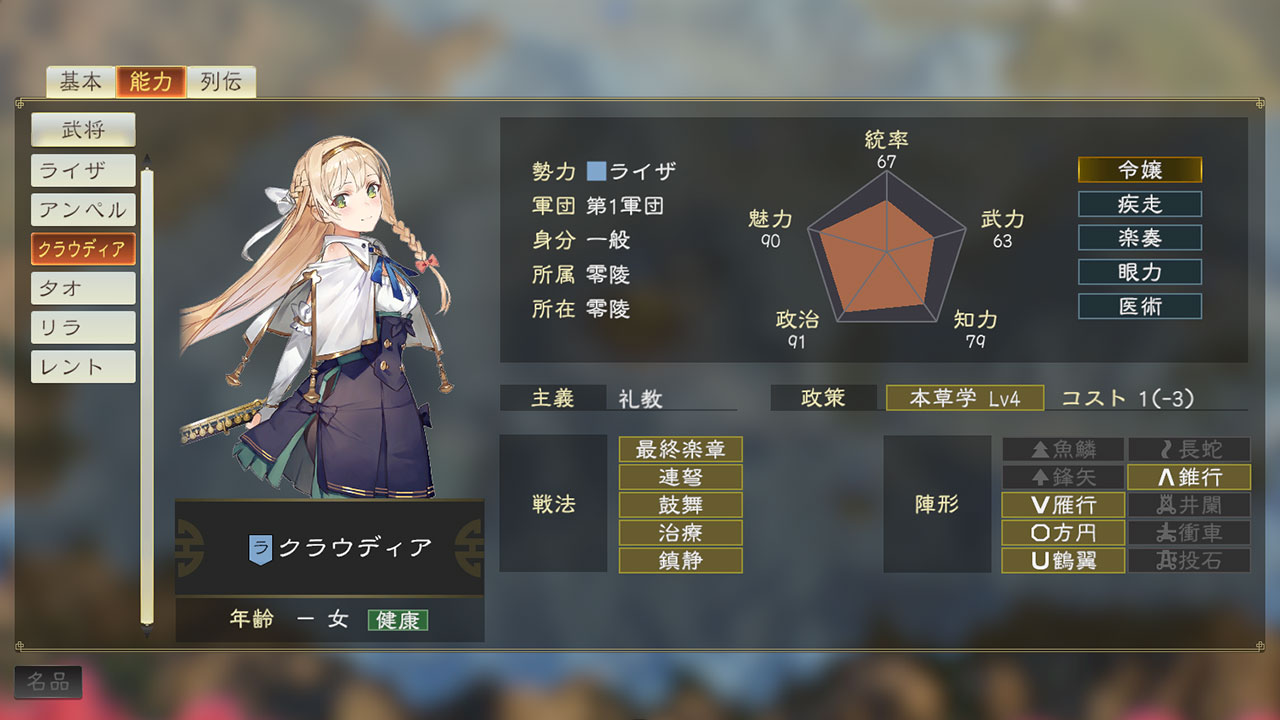This screenshot has height=720, width=1280.
Task: Select the 雁行 formation
Action: coord(1063,505)
